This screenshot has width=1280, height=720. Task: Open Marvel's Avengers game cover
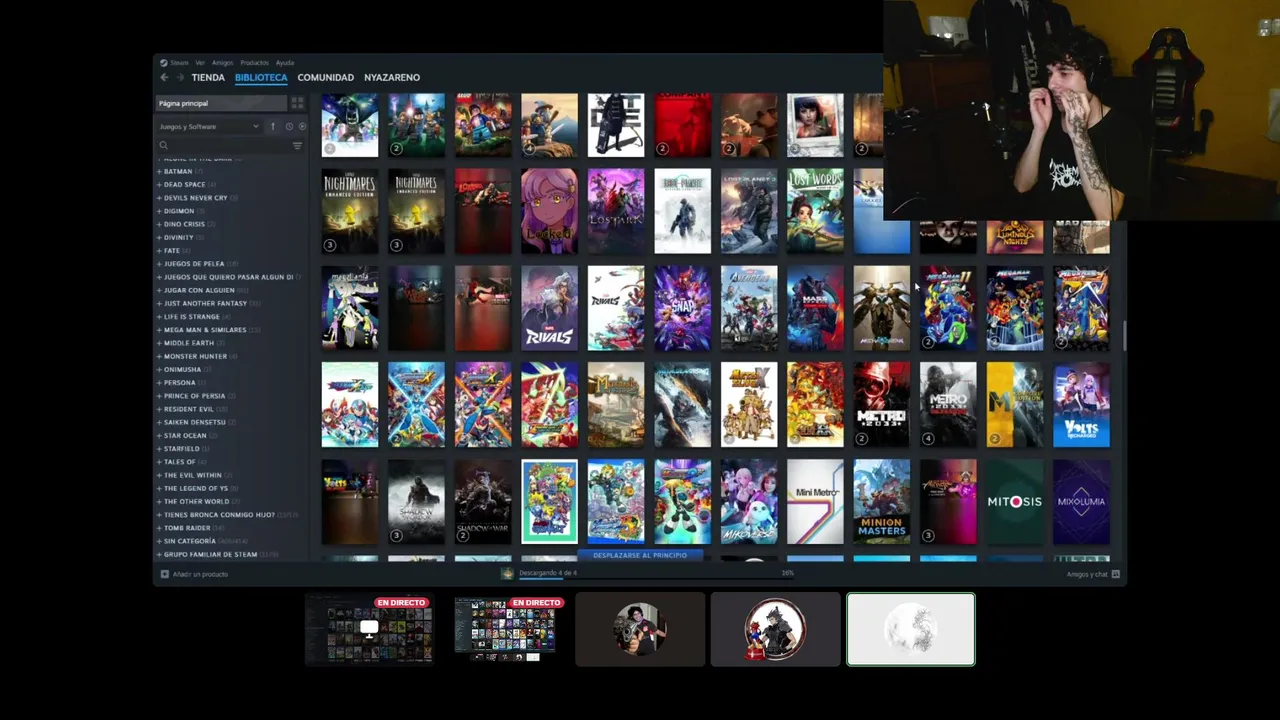coord(749,308)
